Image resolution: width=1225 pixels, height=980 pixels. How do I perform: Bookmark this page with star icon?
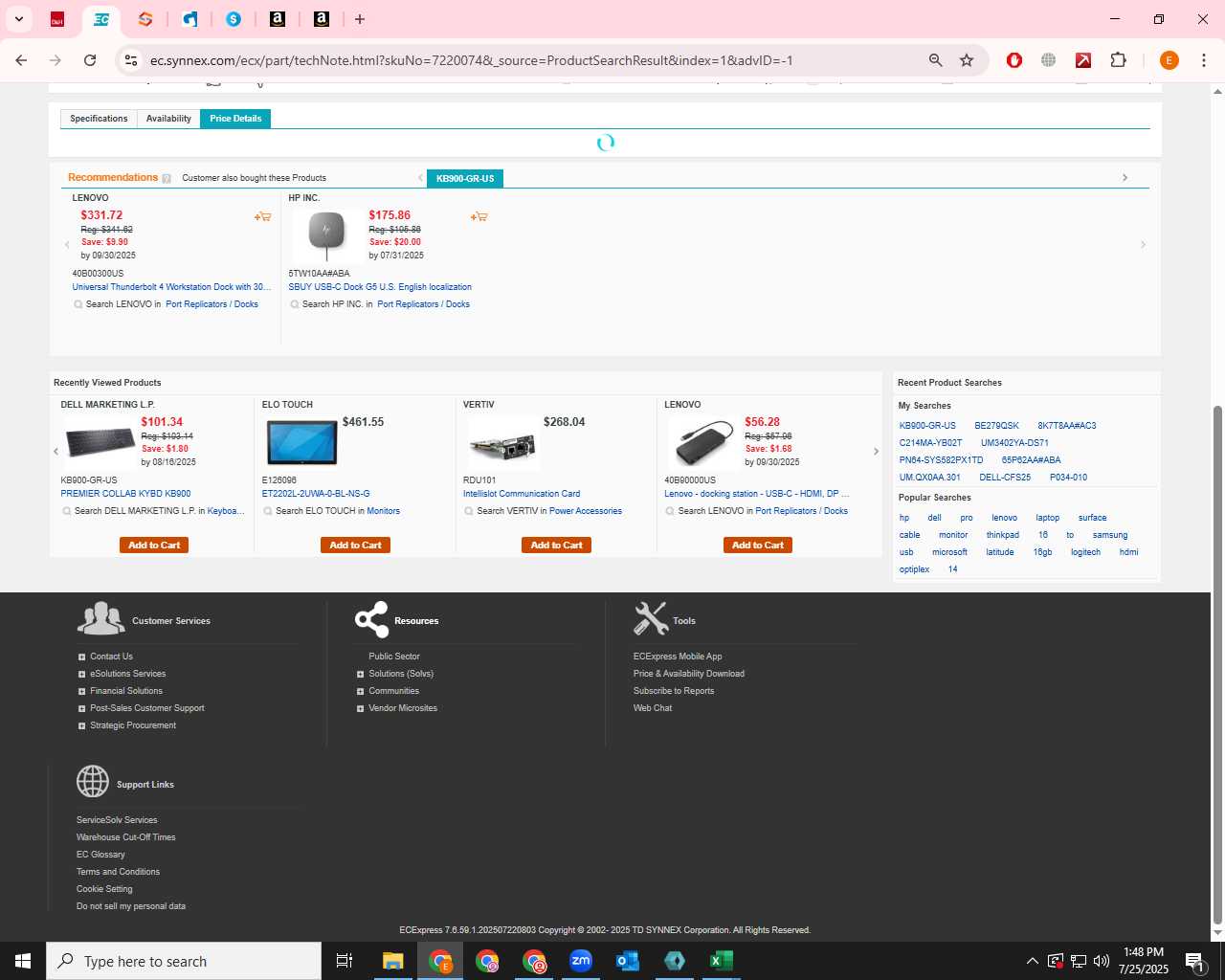pyautogui.click(x=967, y=60)
